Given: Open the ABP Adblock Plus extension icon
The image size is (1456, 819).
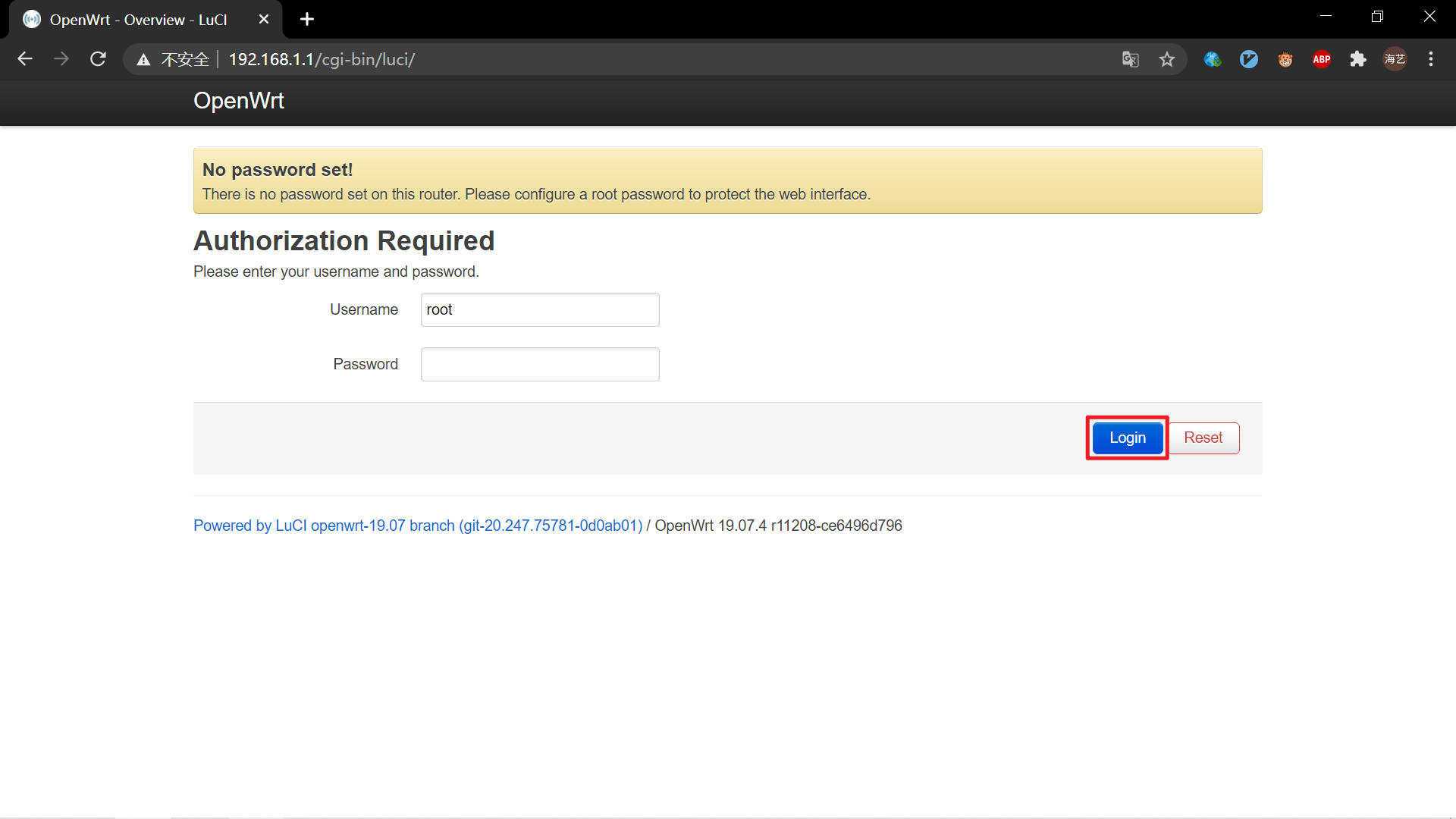Looking at the screenshot, I should click(x=1321, y=59).
